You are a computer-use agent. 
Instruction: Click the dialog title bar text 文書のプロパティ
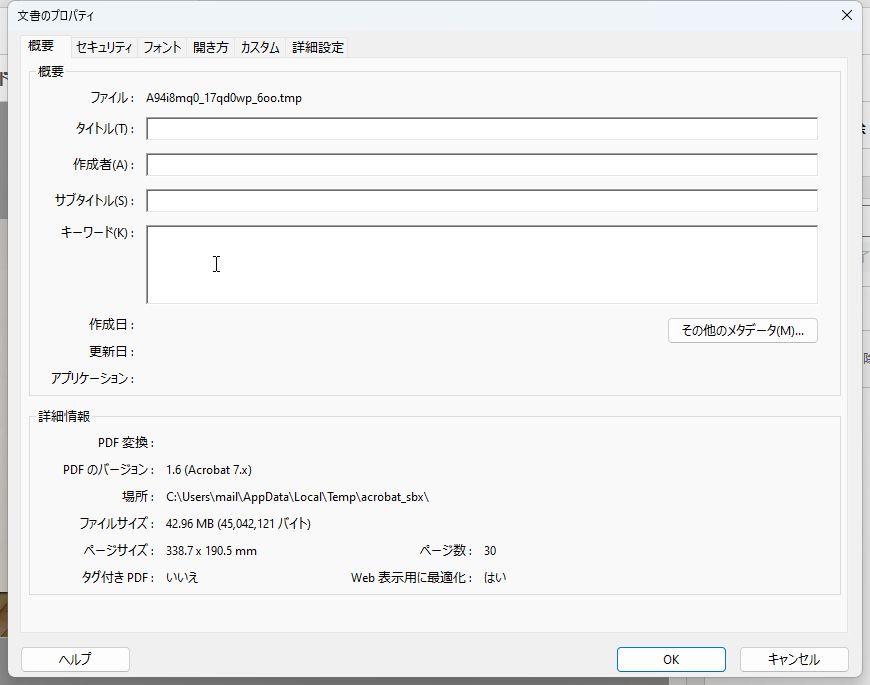(x=52, y=15)
